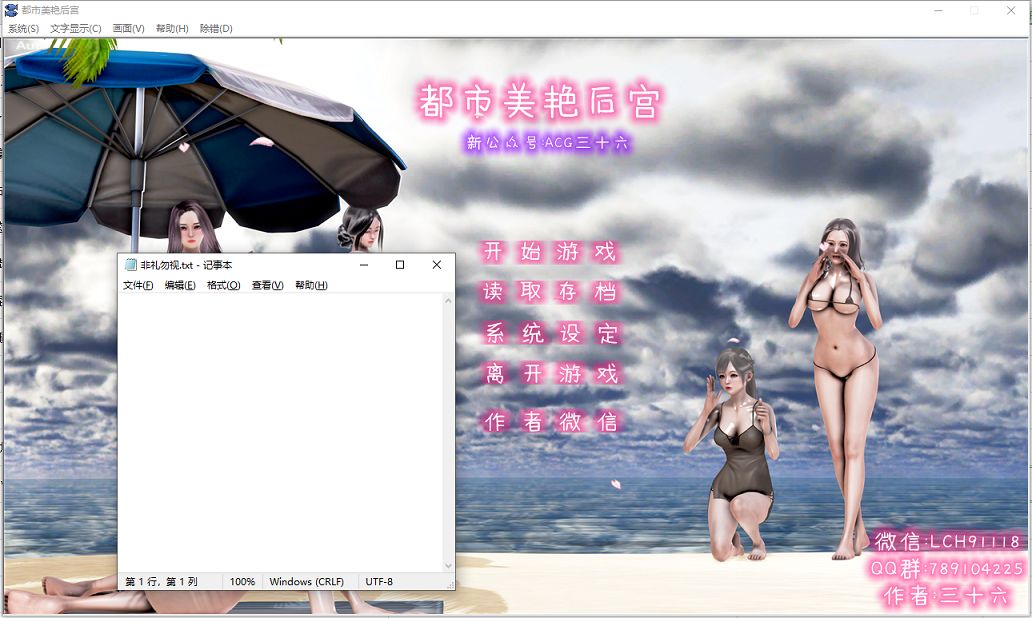Click 作者微信 author contact link
This screenshot has height=618, width=1032.
(549, 422)
